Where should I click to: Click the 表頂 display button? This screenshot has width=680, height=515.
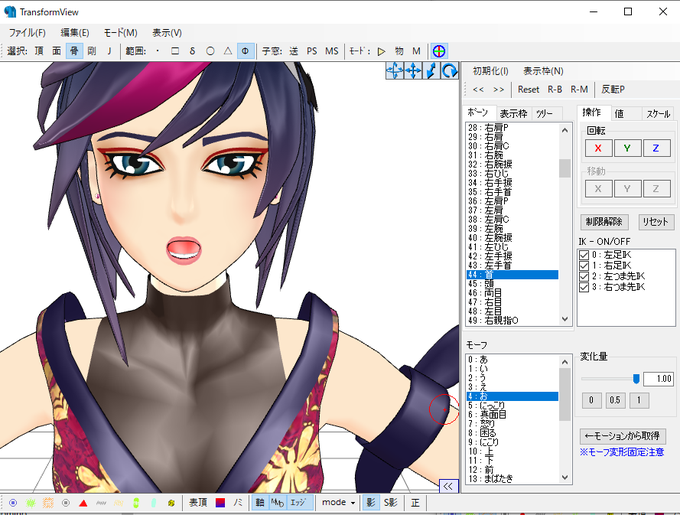click(x=198, y=503)
